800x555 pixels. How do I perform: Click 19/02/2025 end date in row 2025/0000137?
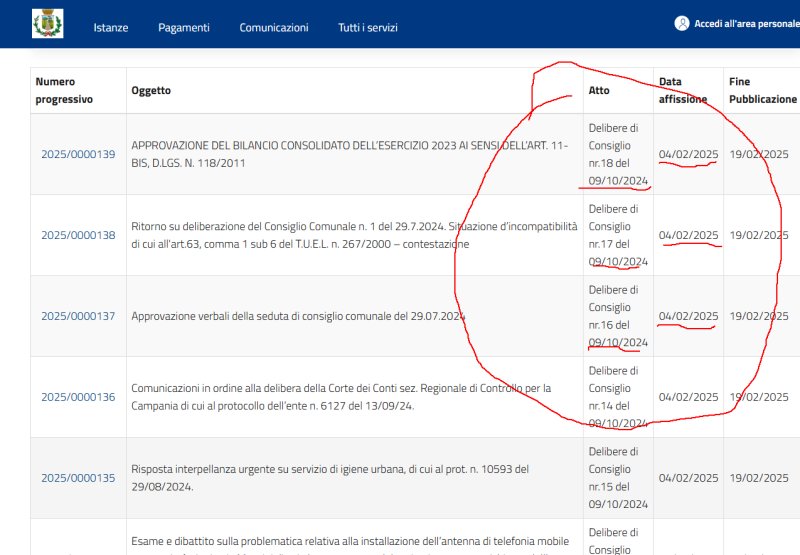click(759, 316)
